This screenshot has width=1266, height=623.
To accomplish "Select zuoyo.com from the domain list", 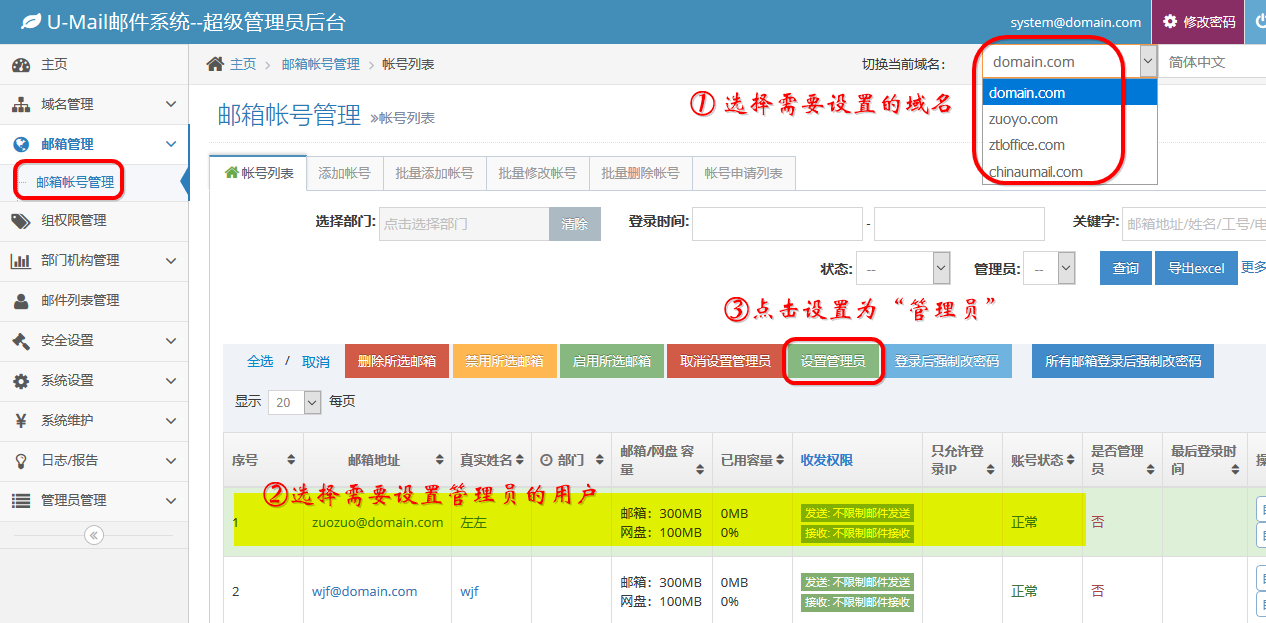I will (x=1023, y=119).
